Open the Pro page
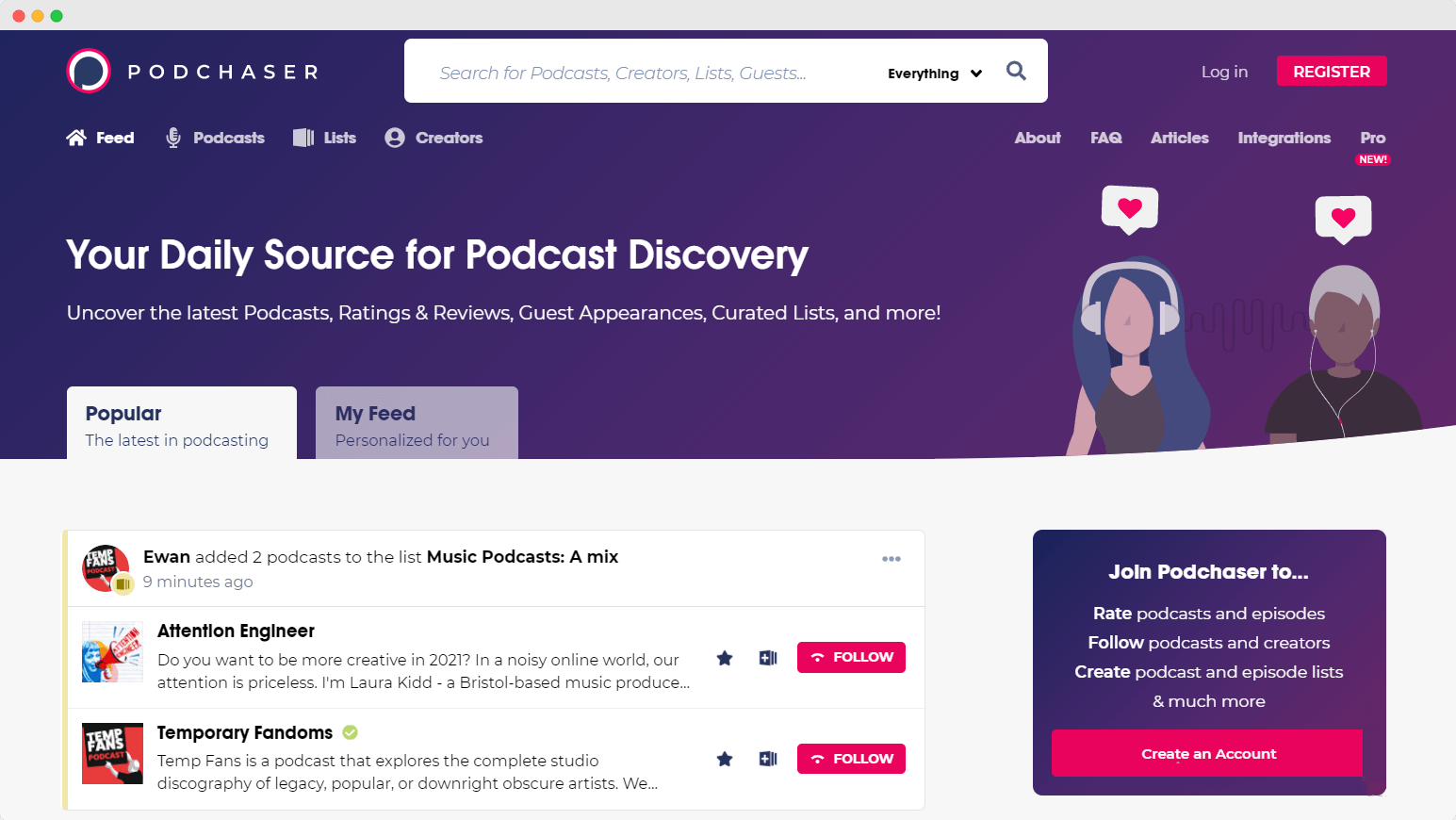This screenshot has width=1456, height=820. click(1373, 138)
